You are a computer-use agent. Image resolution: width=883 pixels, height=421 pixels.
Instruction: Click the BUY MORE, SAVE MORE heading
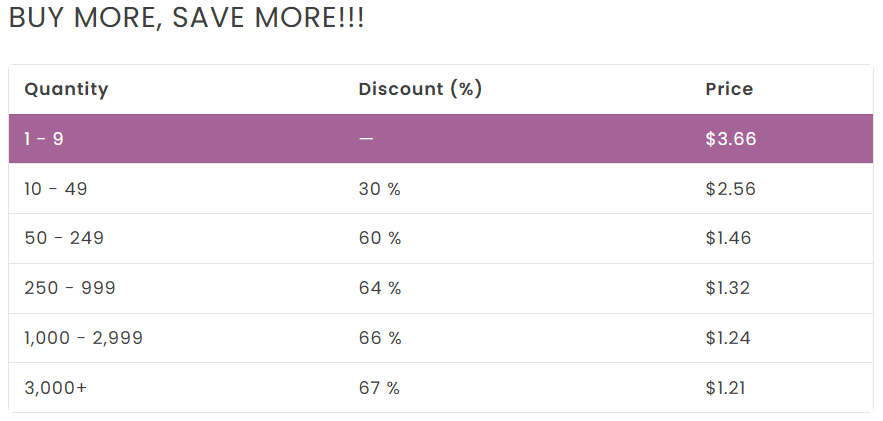click(186, 18)
